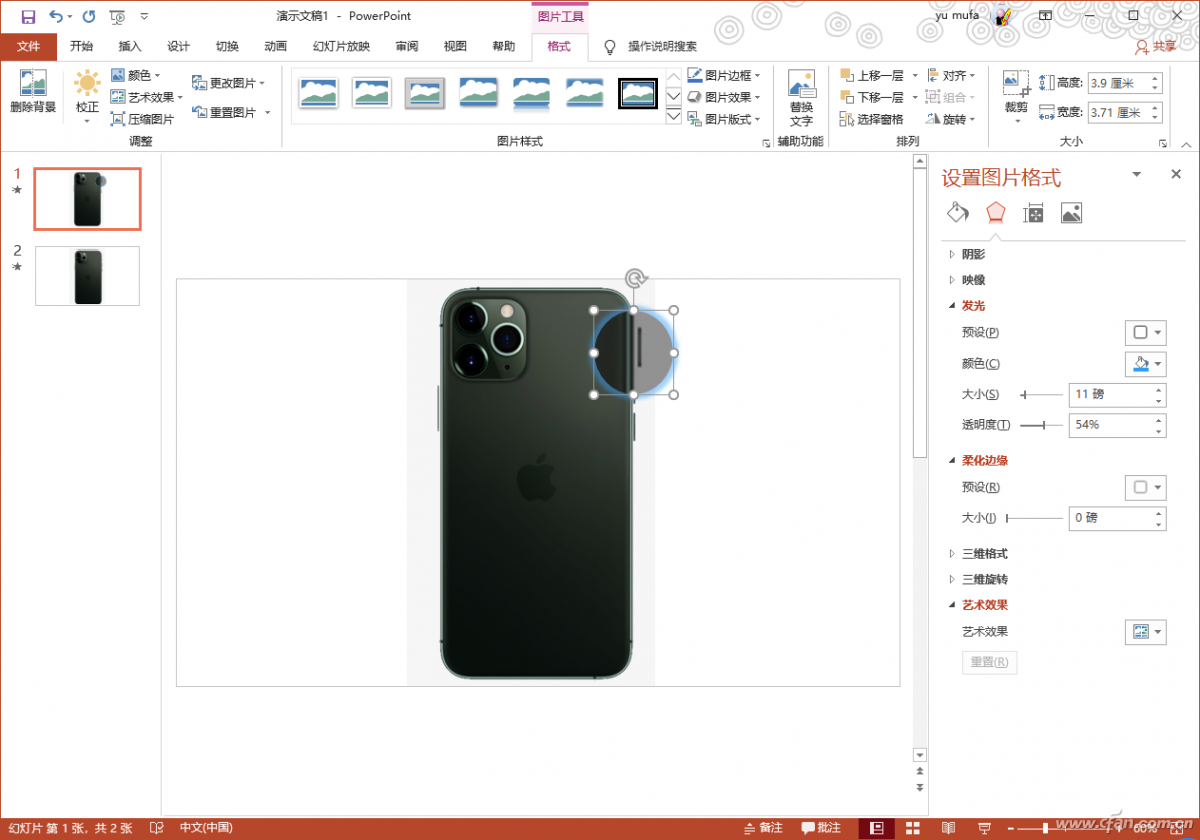The width and height of the screenshot is (1200, 840).
Task: Click 替换文字 alt text button
Action: (x=801, y=98)
